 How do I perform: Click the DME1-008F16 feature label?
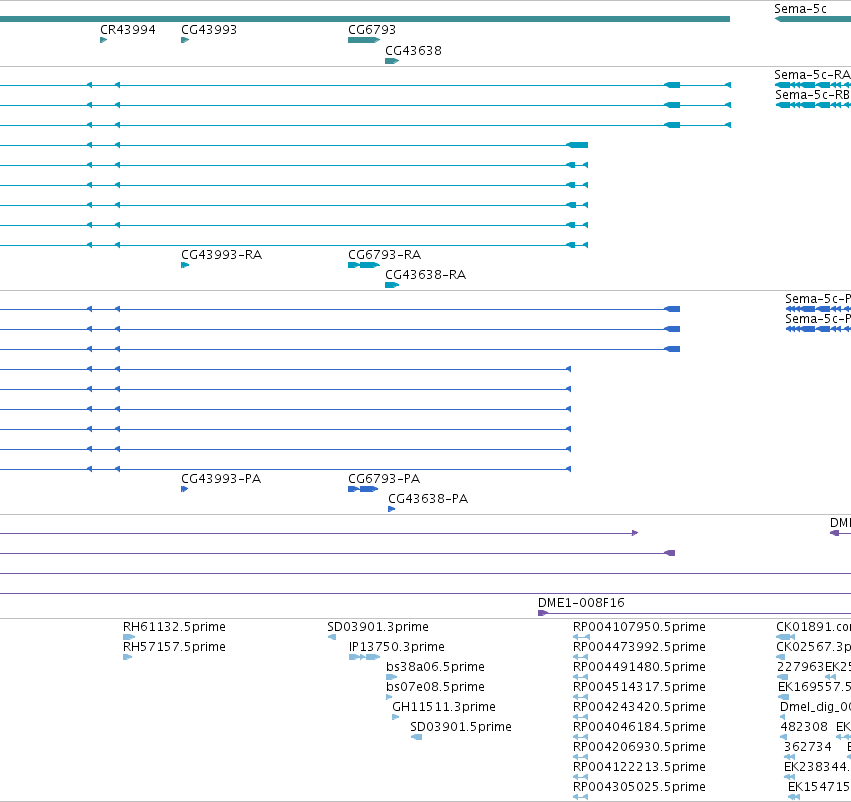(581, 603)
